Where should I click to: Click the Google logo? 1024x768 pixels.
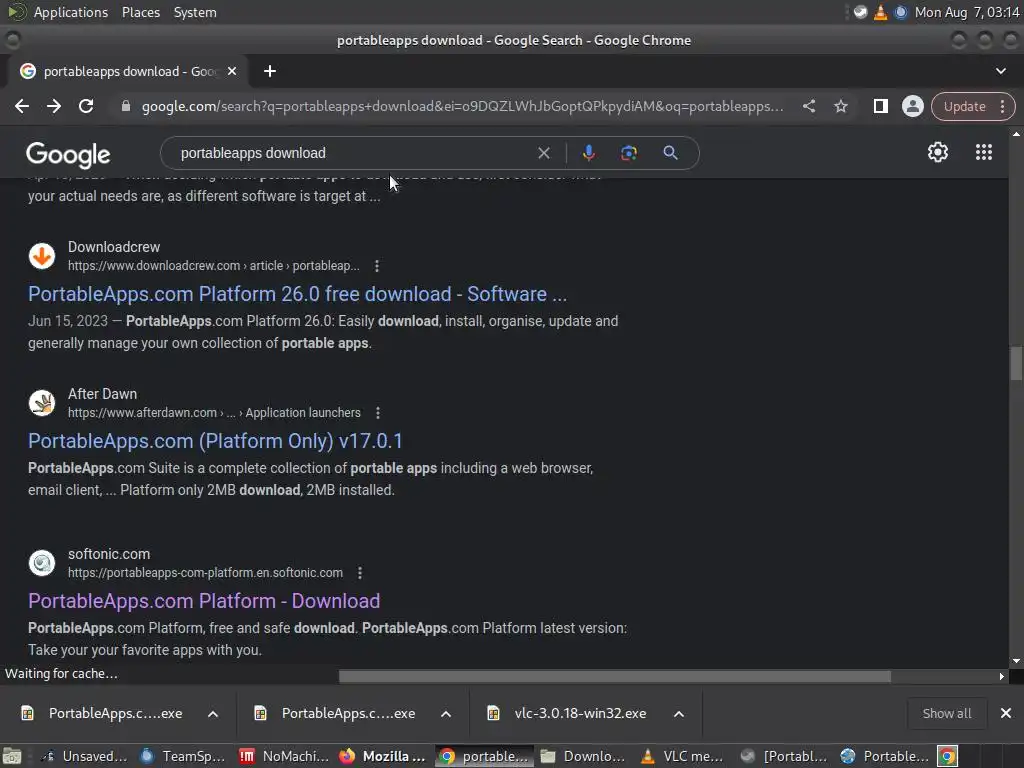(x=68, y=155)
